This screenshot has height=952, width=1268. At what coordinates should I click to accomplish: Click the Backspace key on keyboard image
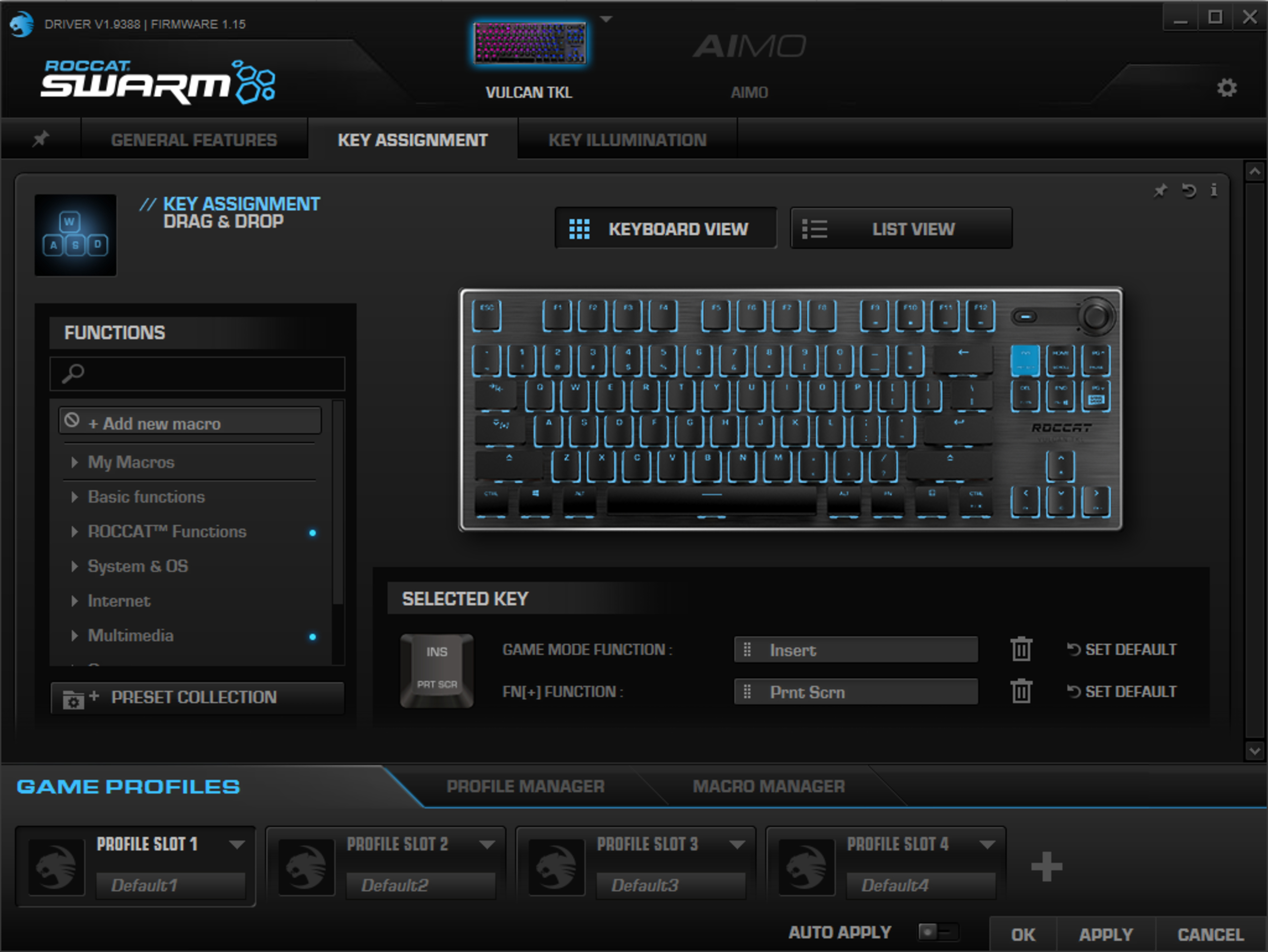coord(963,360)
